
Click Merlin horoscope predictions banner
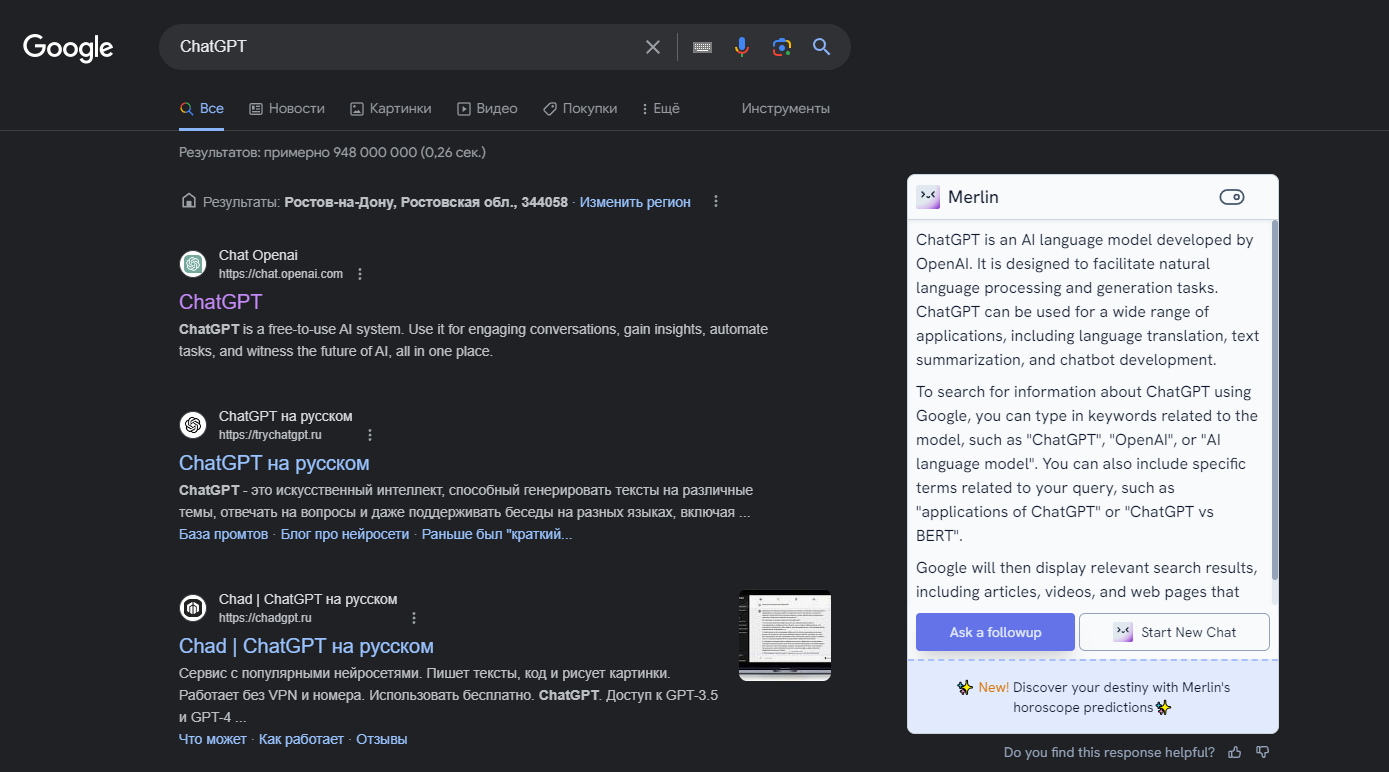tap(1092, 697)
